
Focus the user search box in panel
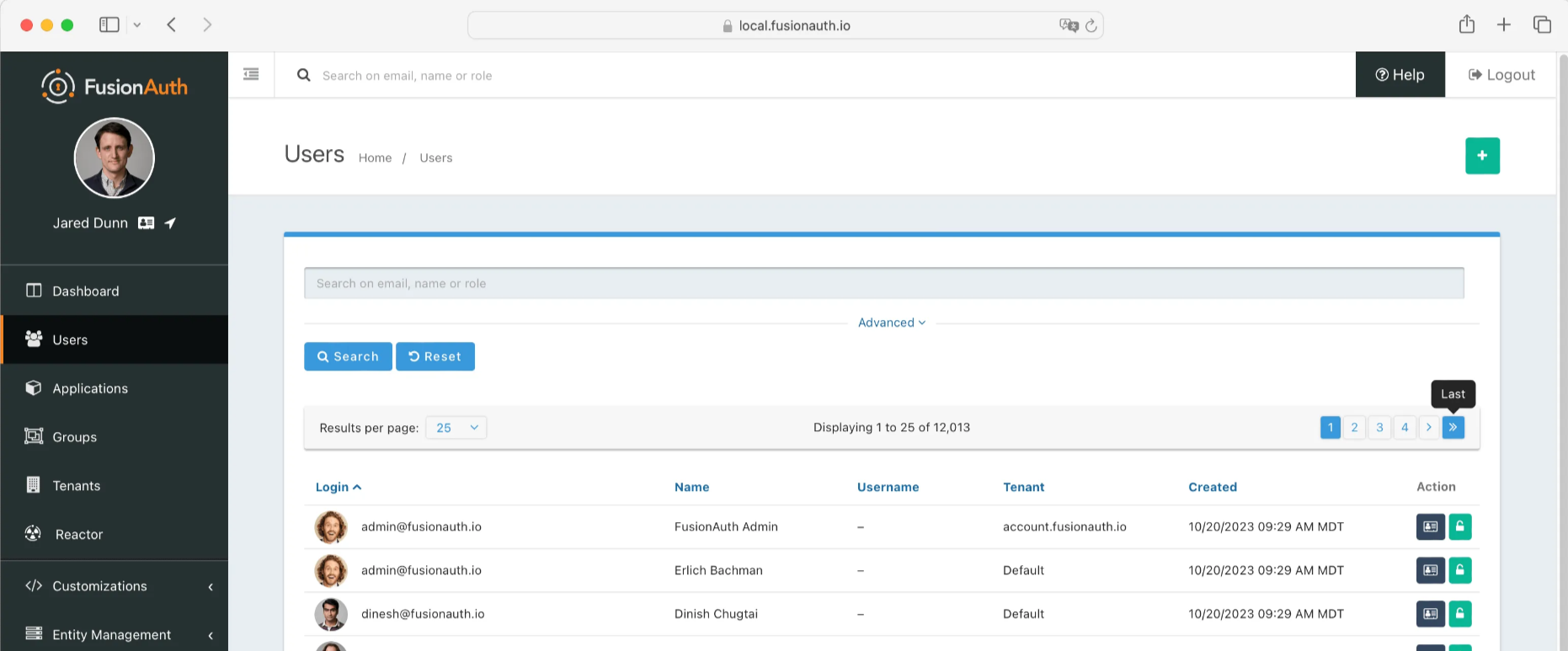[x=884, y=283]
